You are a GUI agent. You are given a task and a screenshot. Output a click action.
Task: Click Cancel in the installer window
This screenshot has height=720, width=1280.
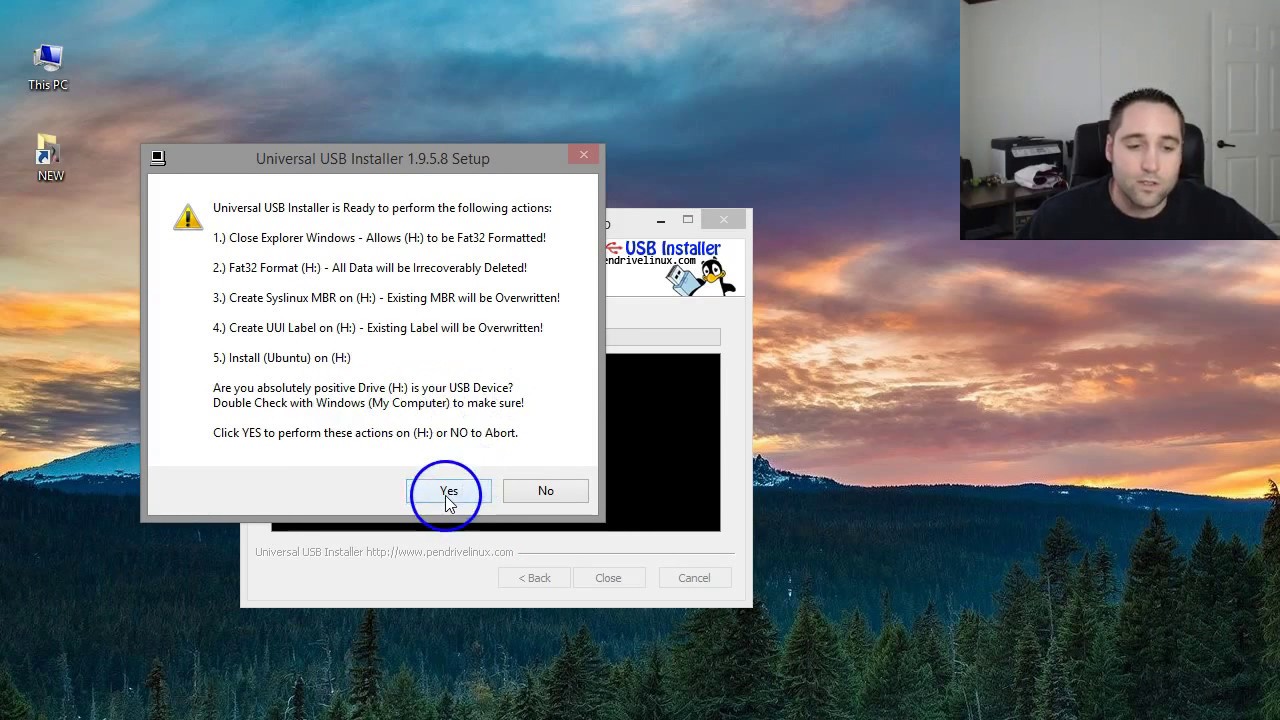point(694,578)
